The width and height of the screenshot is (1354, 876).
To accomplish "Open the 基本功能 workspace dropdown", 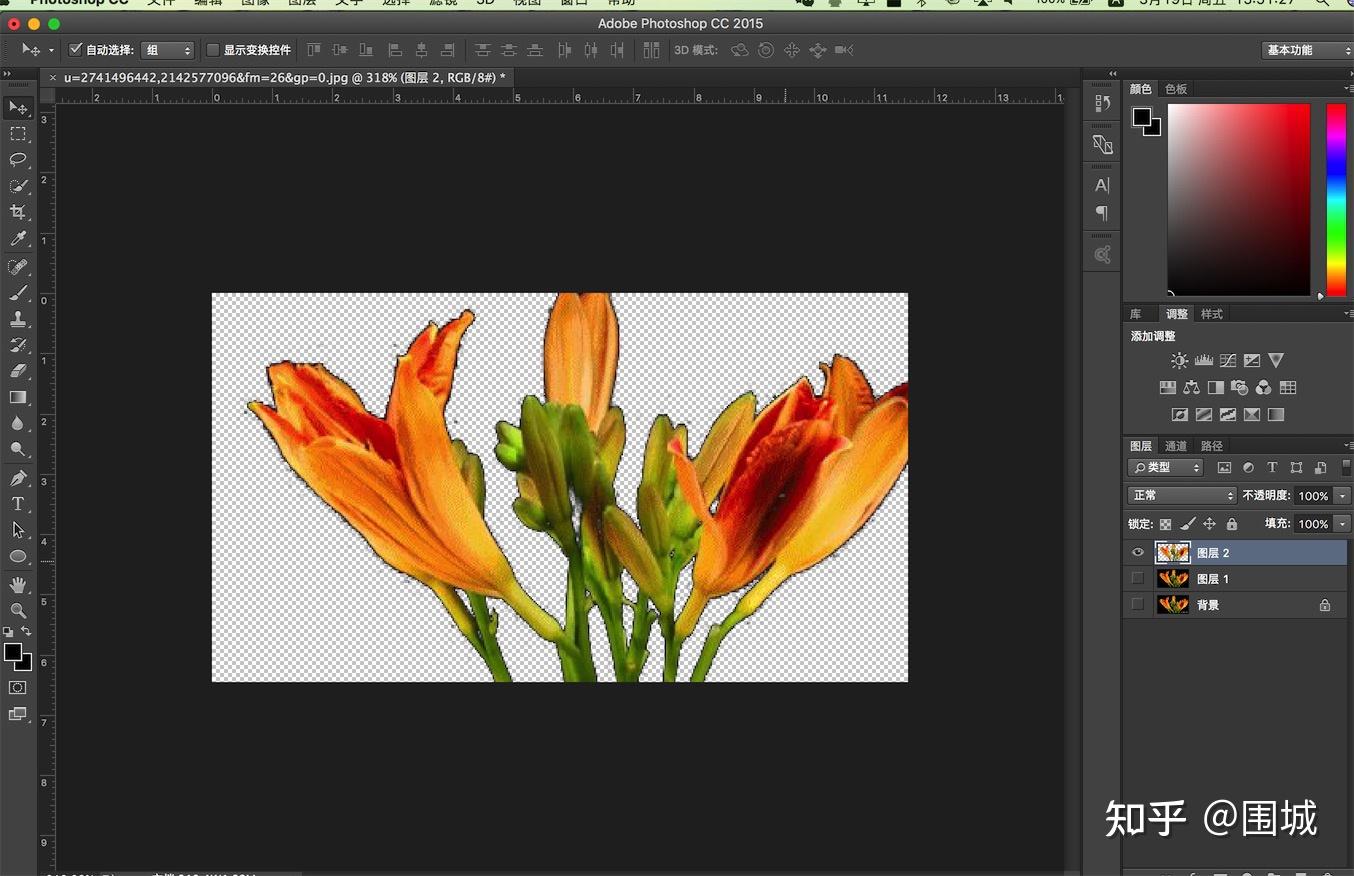I will point(1307,50).
